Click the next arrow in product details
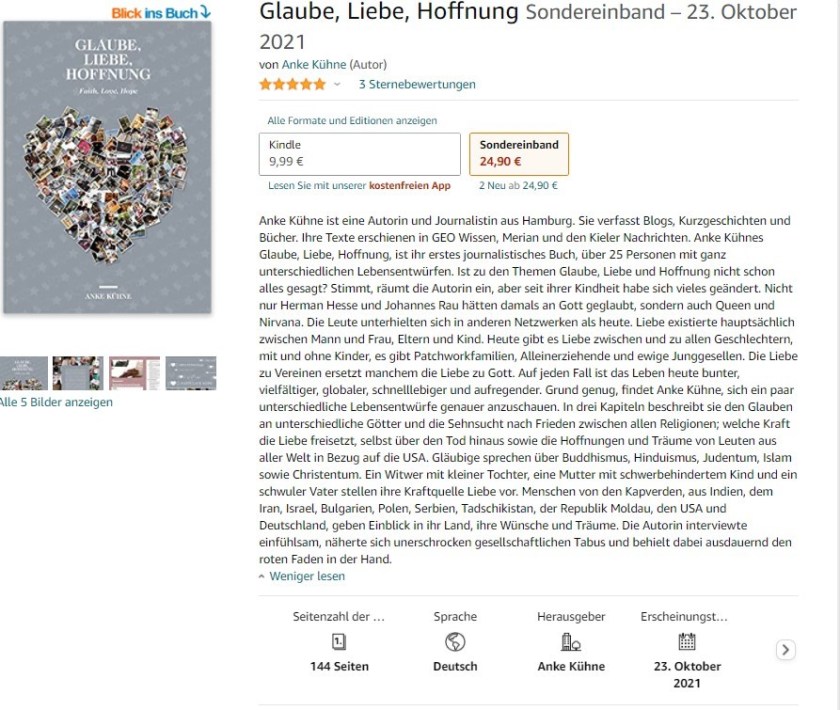 (786, 650)
